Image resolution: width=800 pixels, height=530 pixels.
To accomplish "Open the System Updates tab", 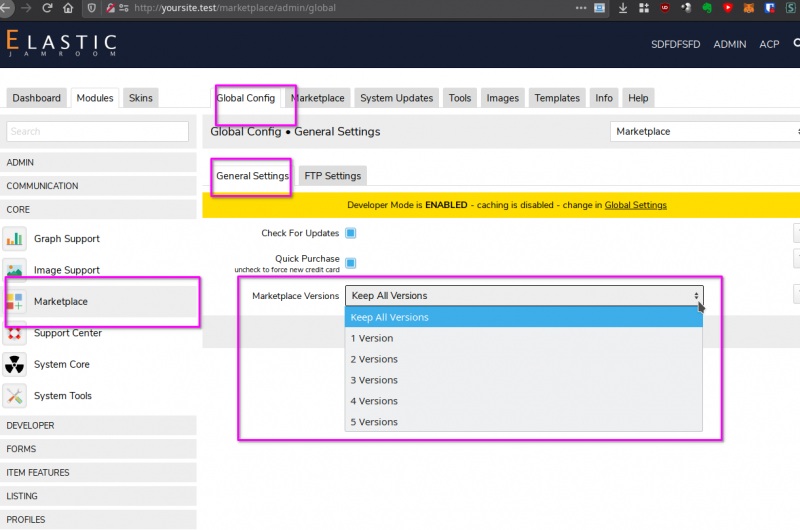I will (397, 98).
